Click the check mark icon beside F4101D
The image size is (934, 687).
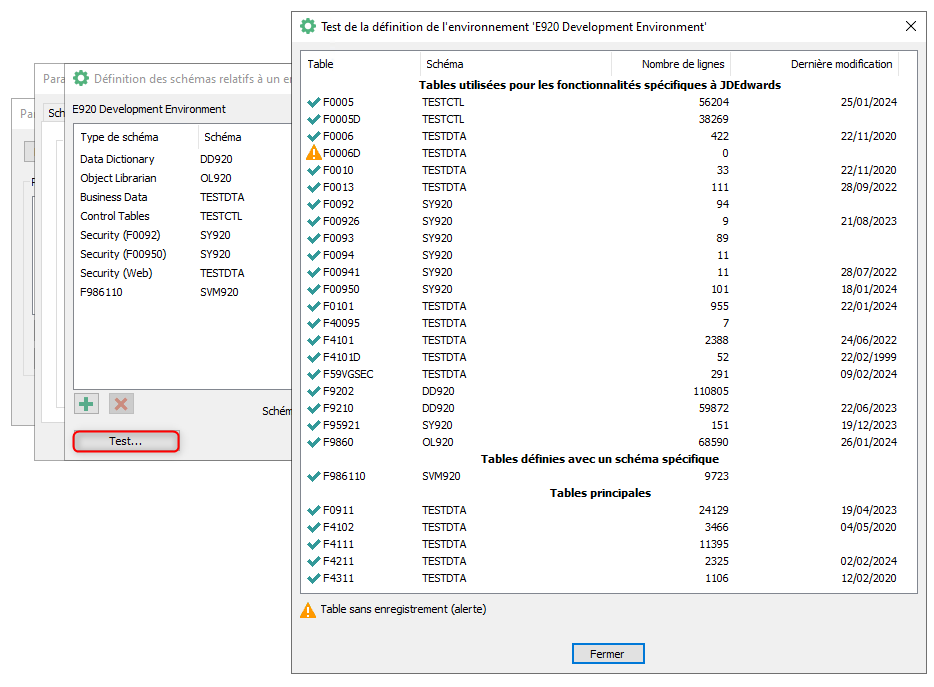coord(313,357)
